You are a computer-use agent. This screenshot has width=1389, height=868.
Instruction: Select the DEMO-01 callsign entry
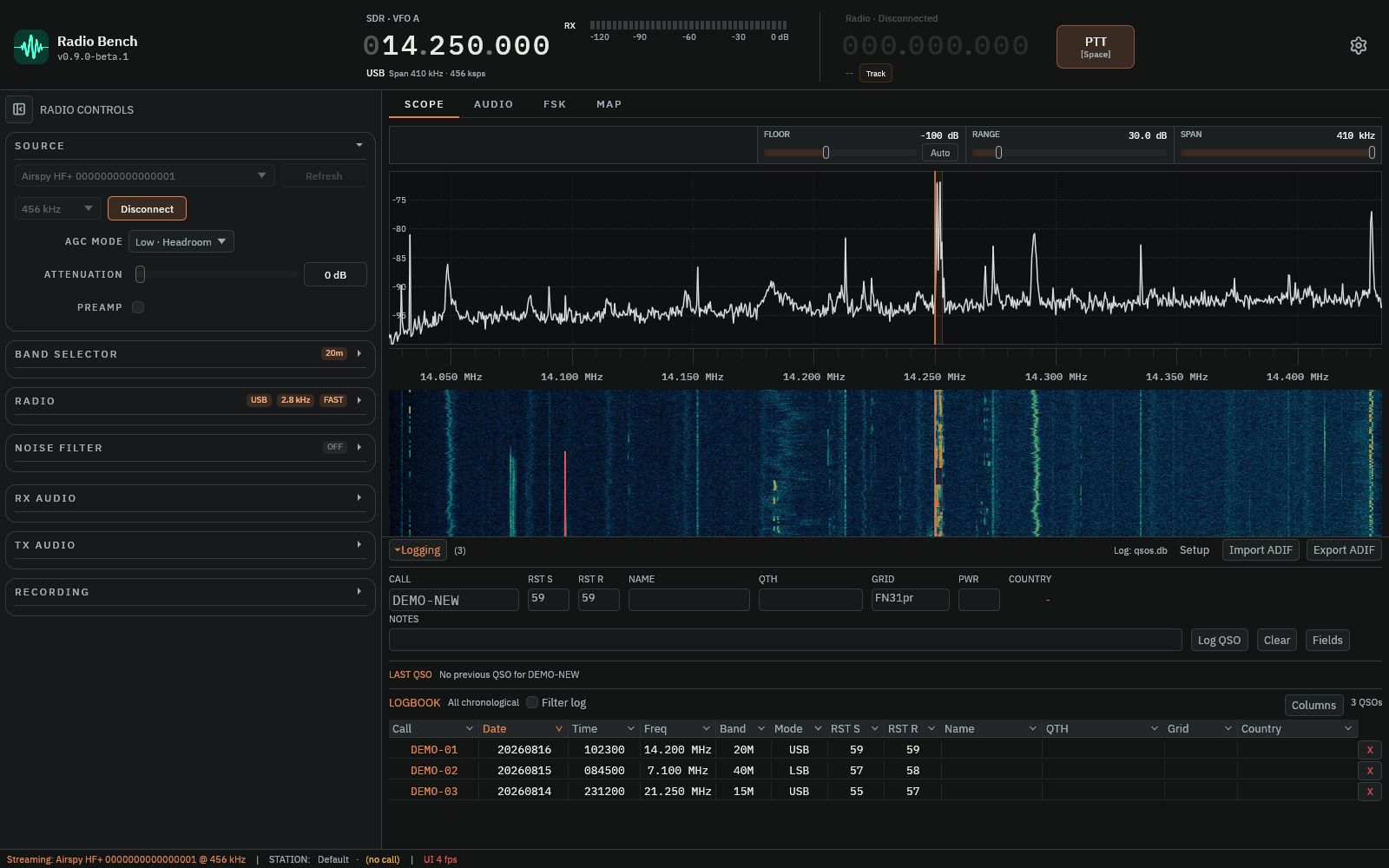pos(434,750)
